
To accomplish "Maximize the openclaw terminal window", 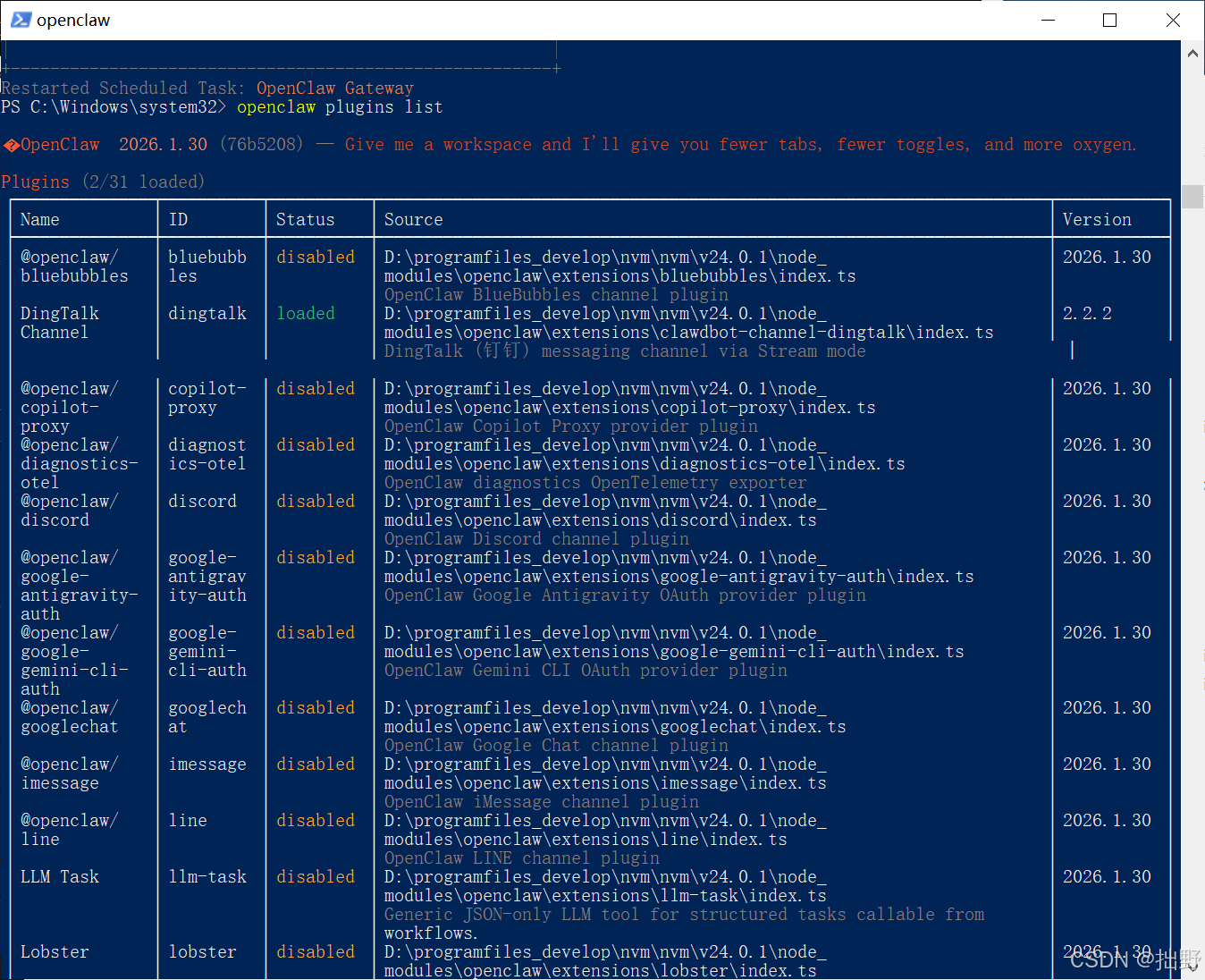I will tap(1109, 20).
